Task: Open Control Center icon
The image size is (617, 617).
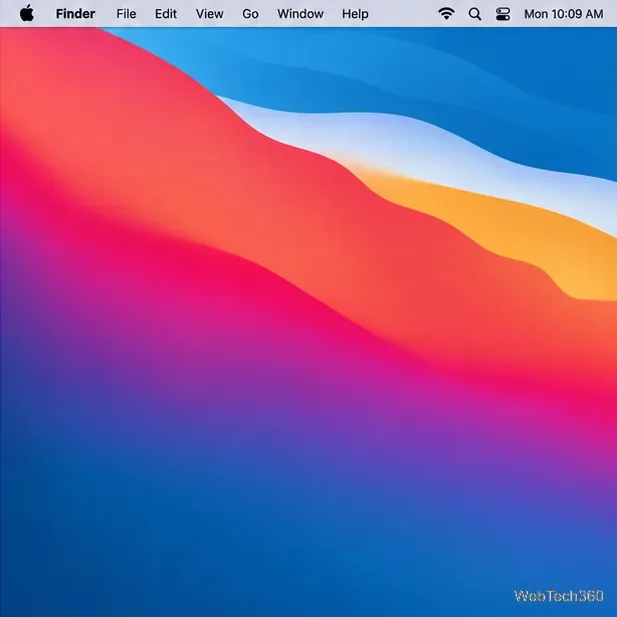Action: [x=503, y=14]
